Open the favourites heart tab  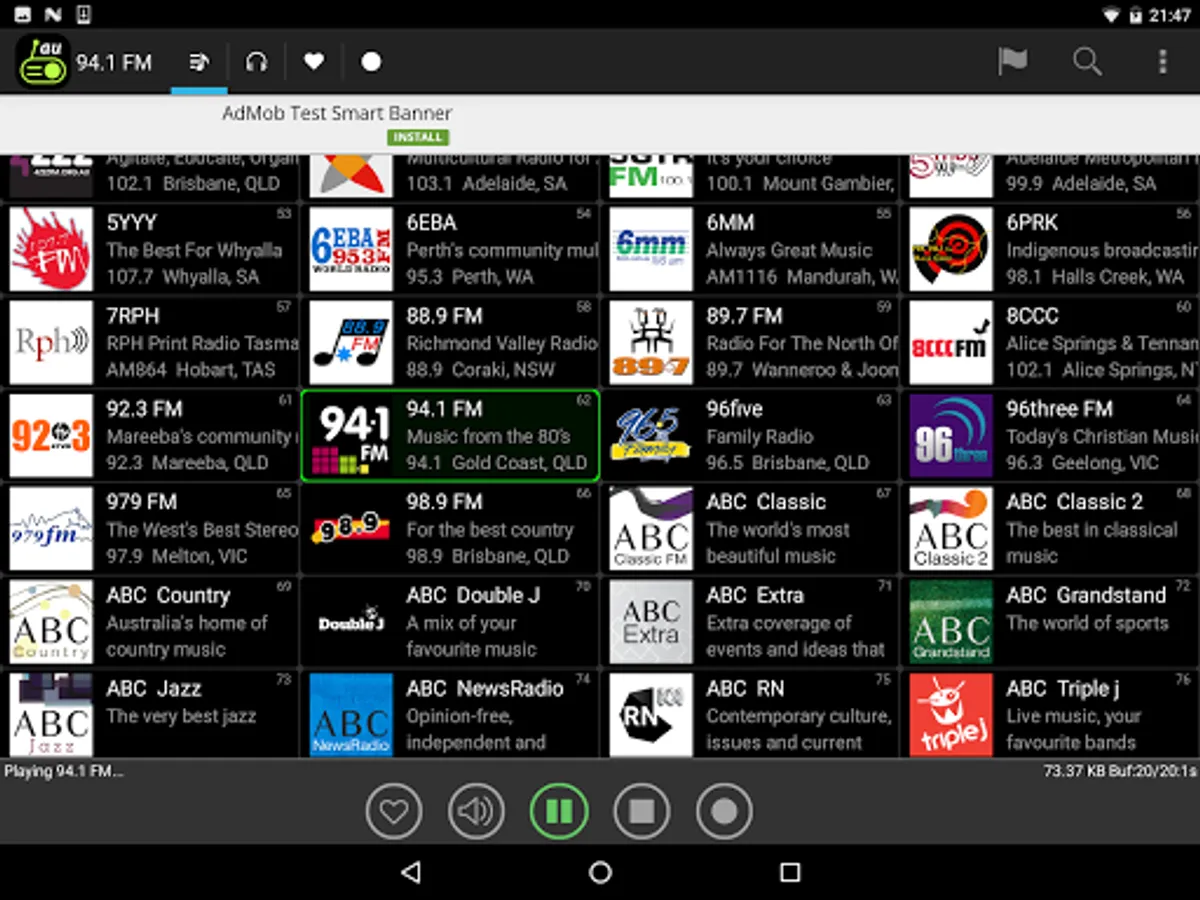[x=314, y=62]
